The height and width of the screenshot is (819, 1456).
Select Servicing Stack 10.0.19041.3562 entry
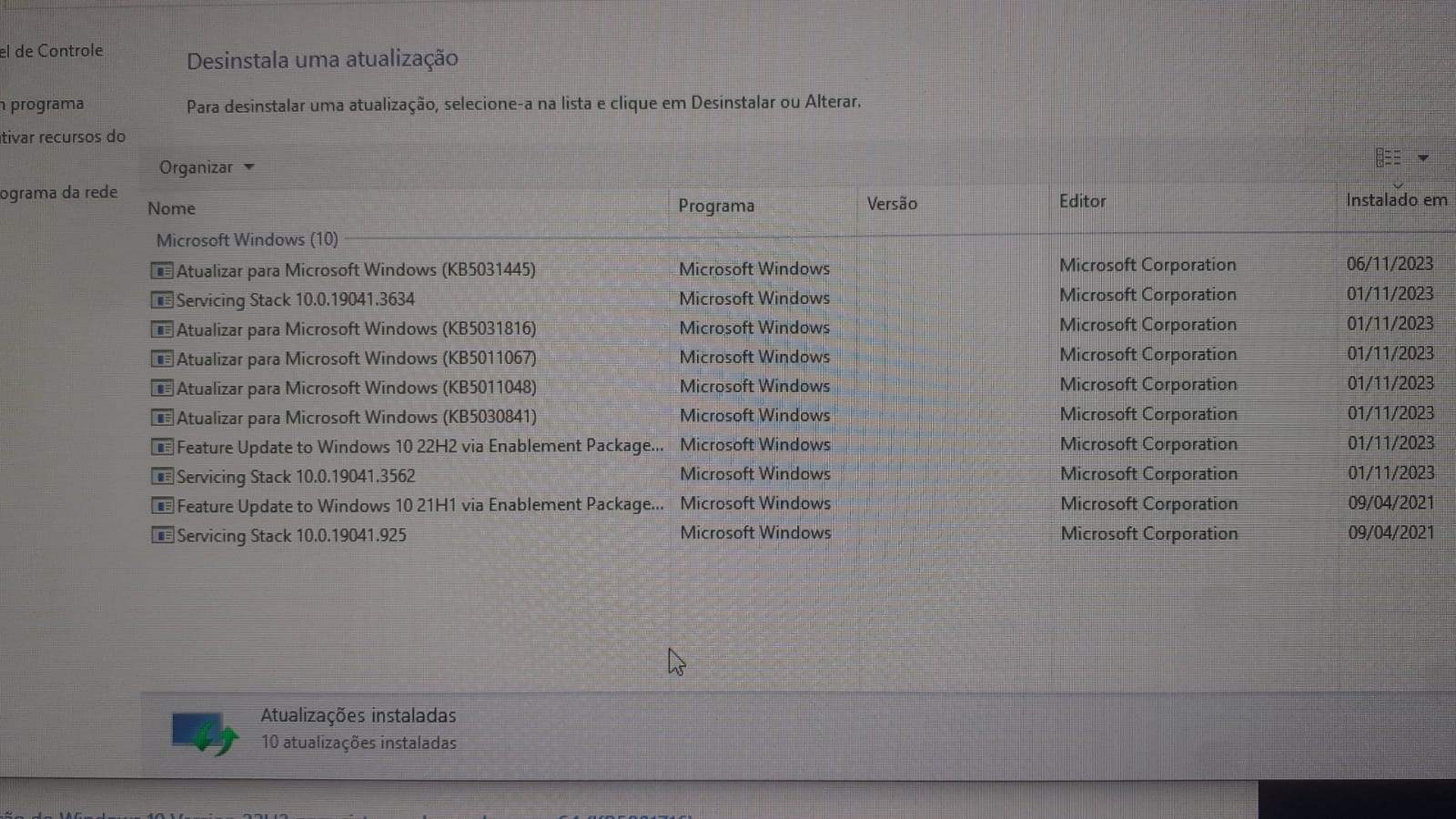[295, 476]
